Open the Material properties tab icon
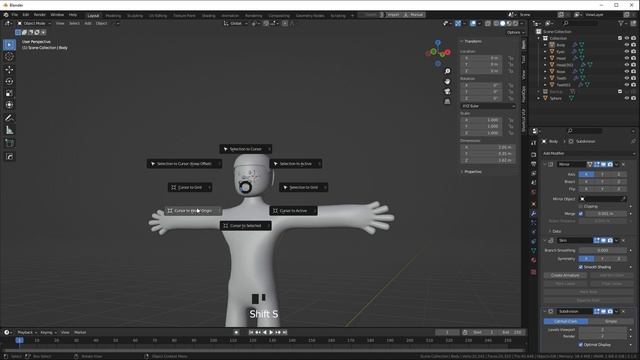The image size is (640, 360). [x=533, y=260]
